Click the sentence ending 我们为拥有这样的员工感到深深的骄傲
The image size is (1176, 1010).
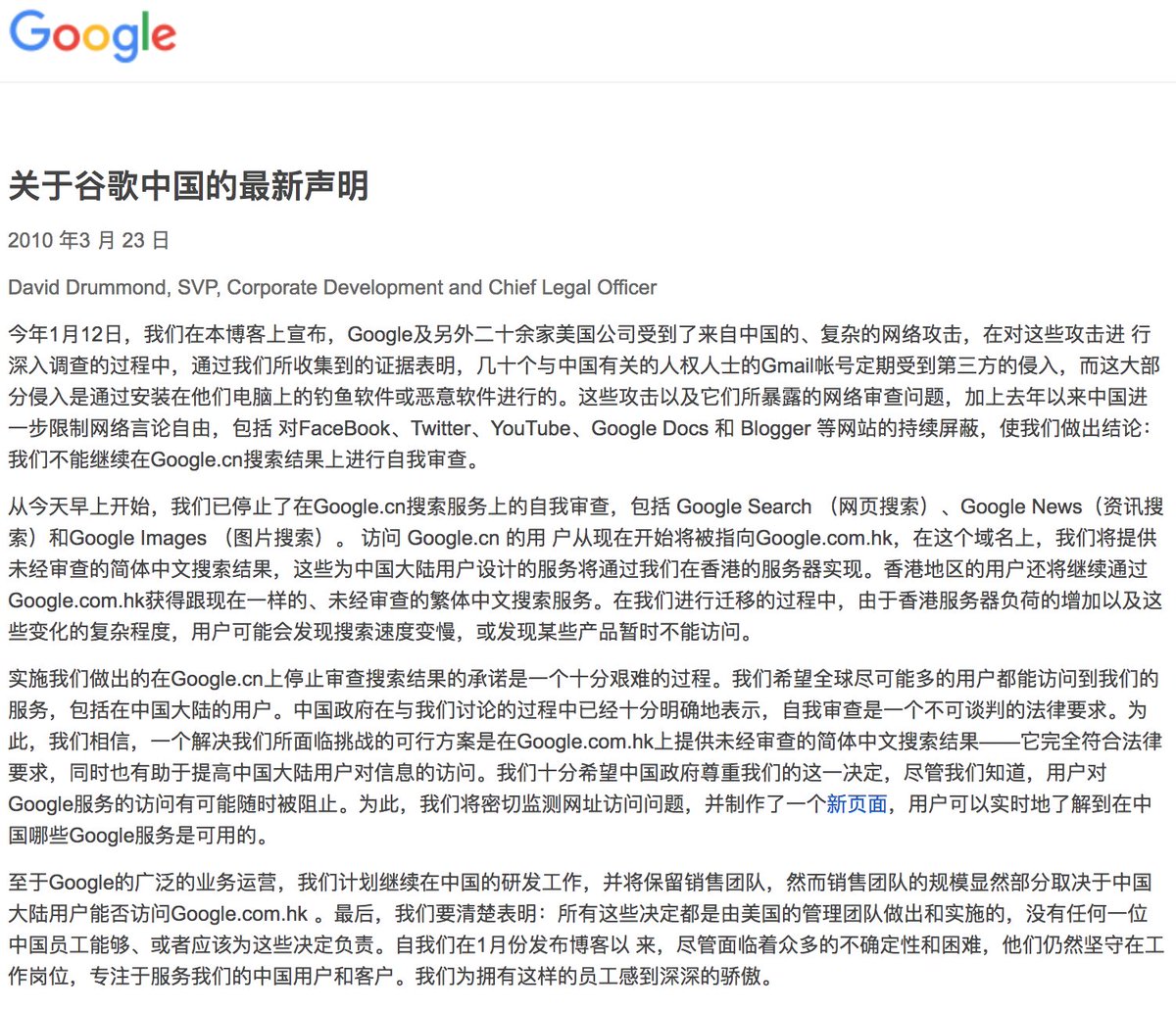[x=594, y=977]
